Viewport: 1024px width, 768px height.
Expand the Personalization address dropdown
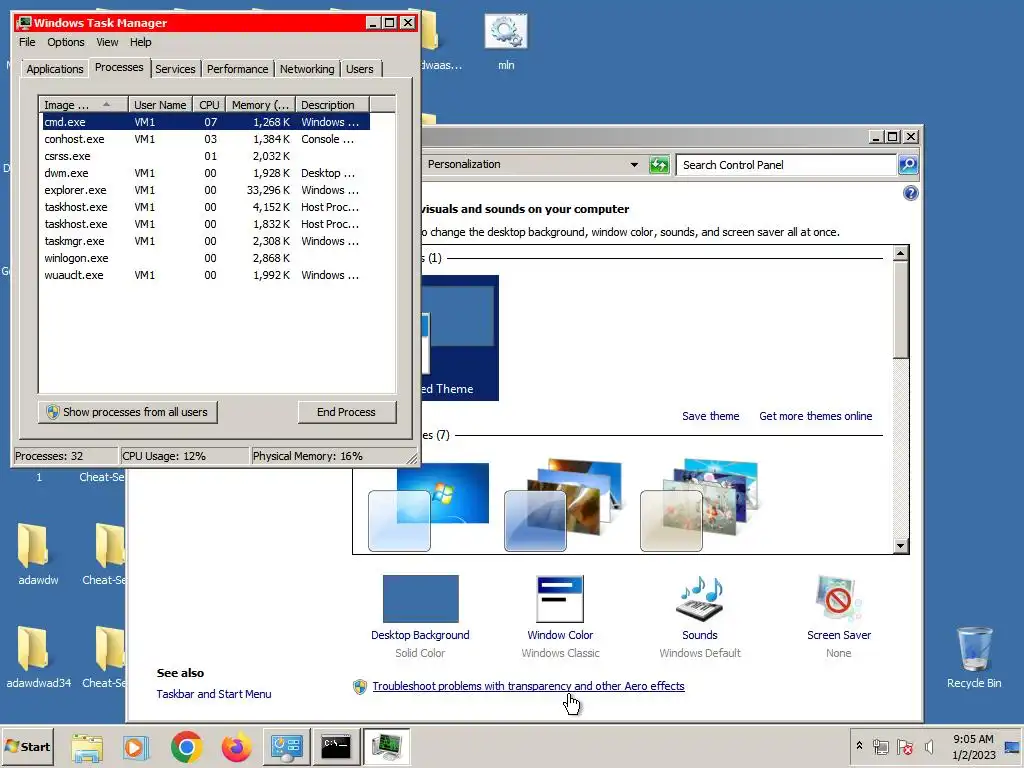click(x=633, y=165)
